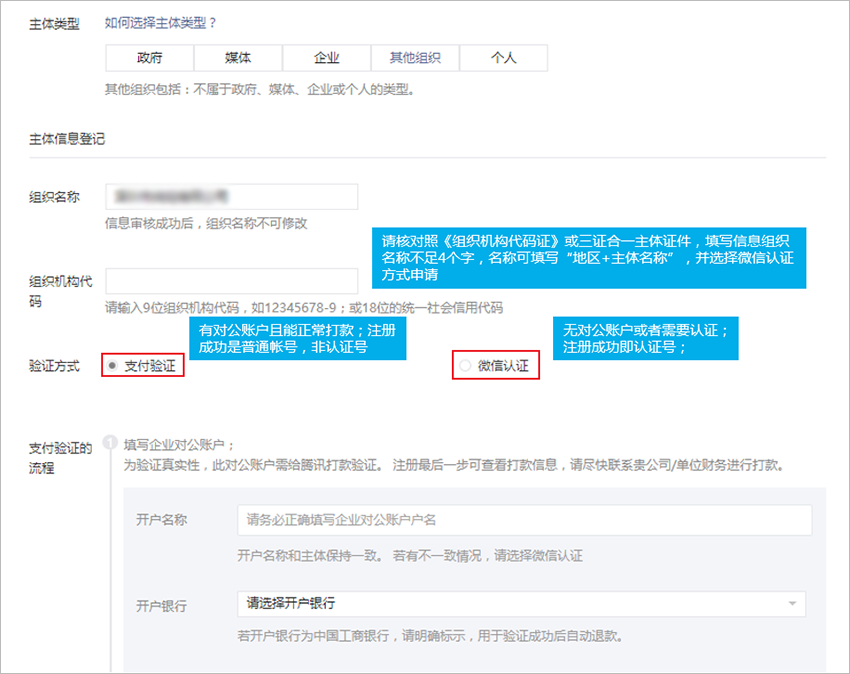850x674 pixels.
Task: Click the 组织机构代码 input field
Action: click(231, 281)
